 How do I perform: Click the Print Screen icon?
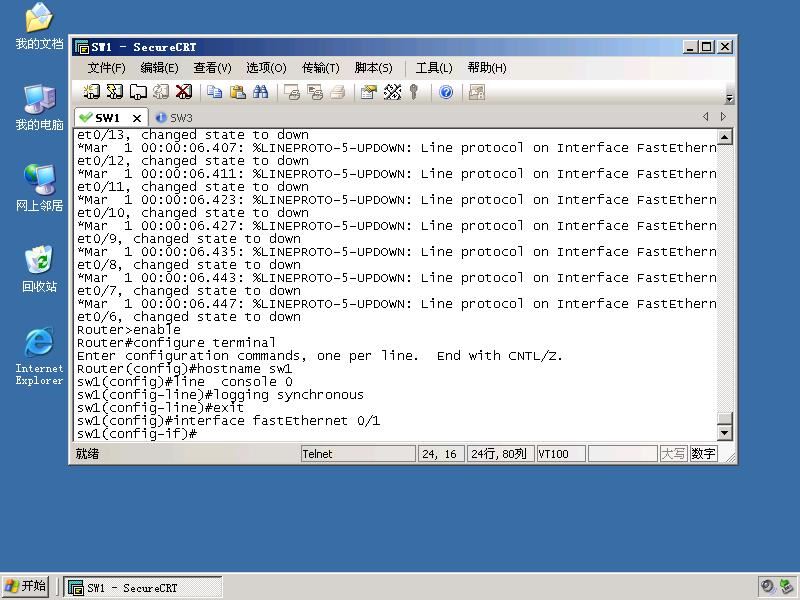(x=292, y=92)
